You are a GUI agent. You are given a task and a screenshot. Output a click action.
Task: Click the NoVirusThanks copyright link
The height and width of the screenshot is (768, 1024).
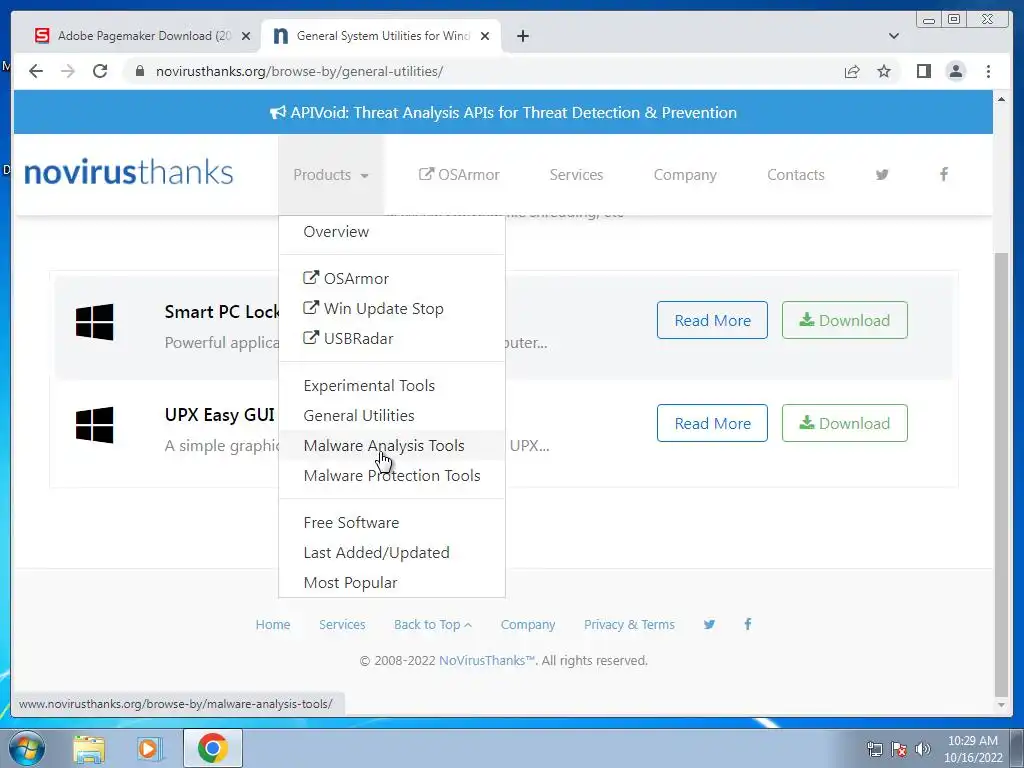(x=487, y=660)
